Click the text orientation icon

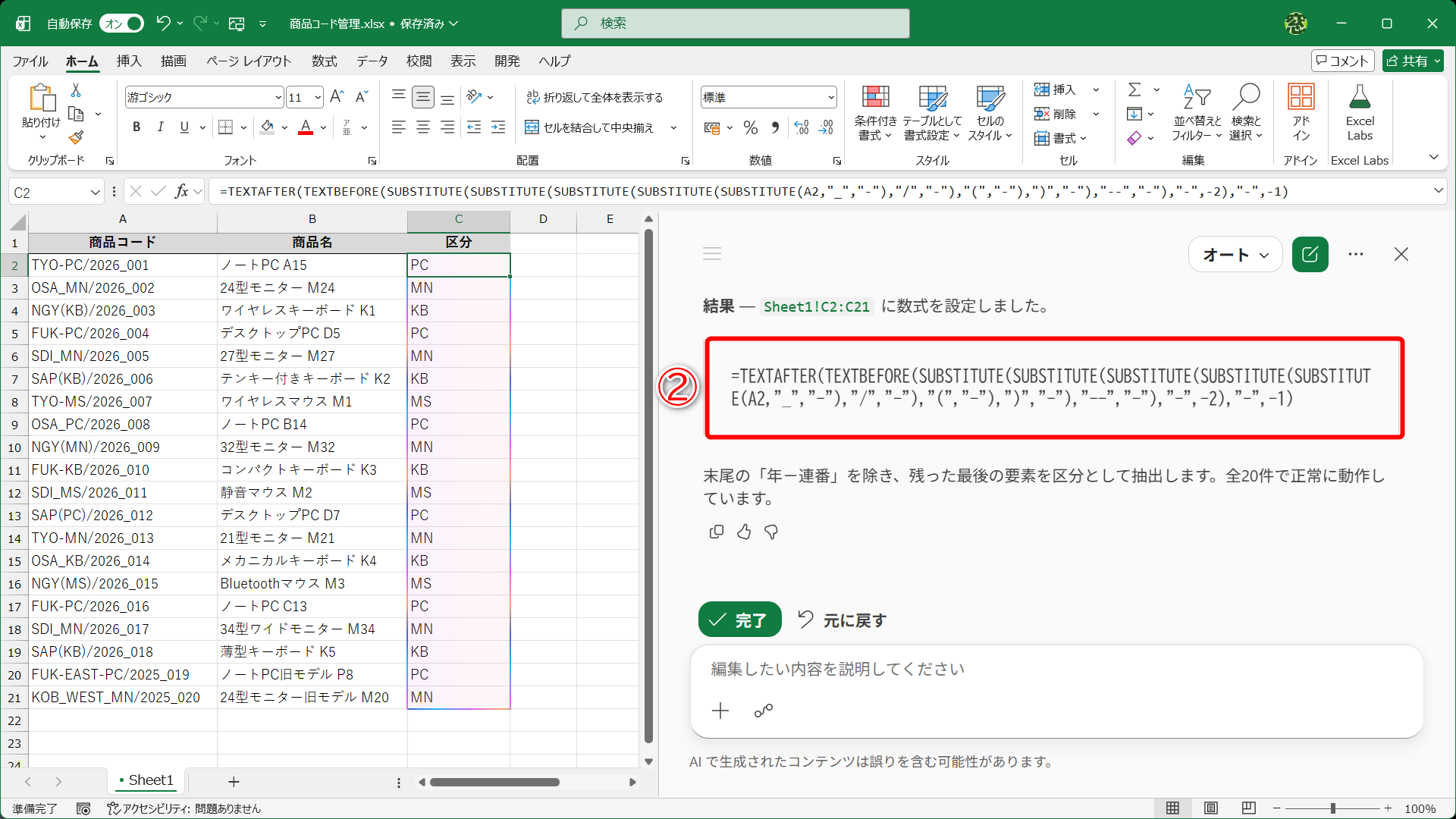click(x=475, y=96)
